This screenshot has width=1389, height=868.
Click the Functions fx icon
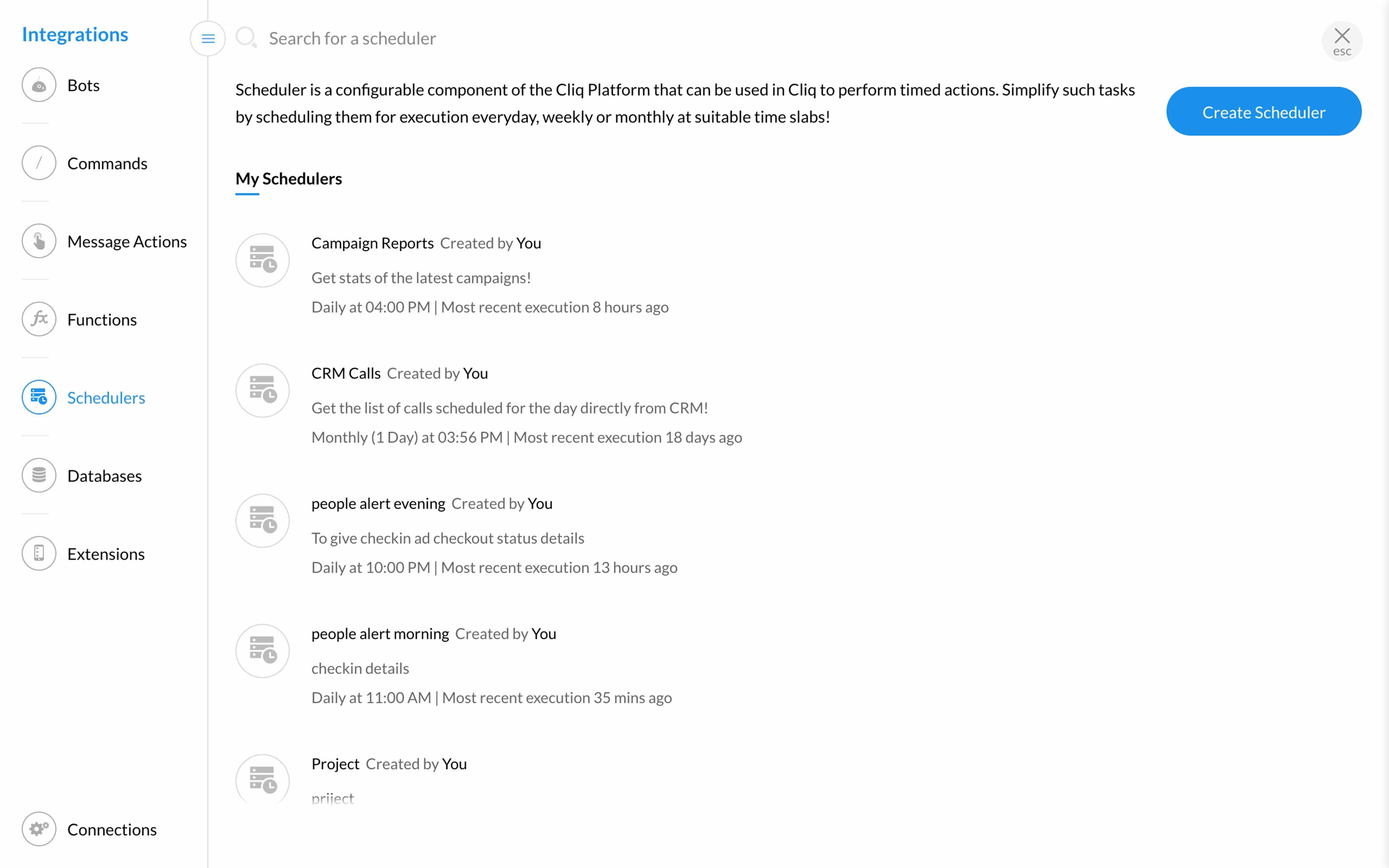coord(39,319)
